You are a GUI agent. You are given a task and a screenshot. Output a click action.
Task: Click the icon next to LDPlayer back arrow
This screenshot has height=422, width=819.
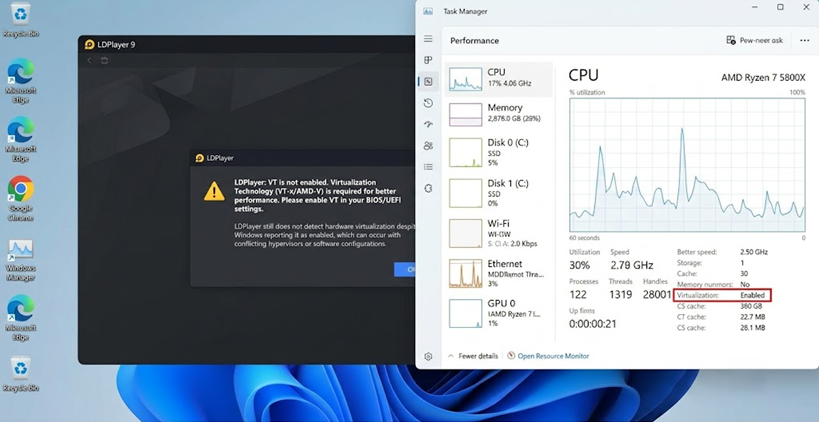click(x=104, y=61)
